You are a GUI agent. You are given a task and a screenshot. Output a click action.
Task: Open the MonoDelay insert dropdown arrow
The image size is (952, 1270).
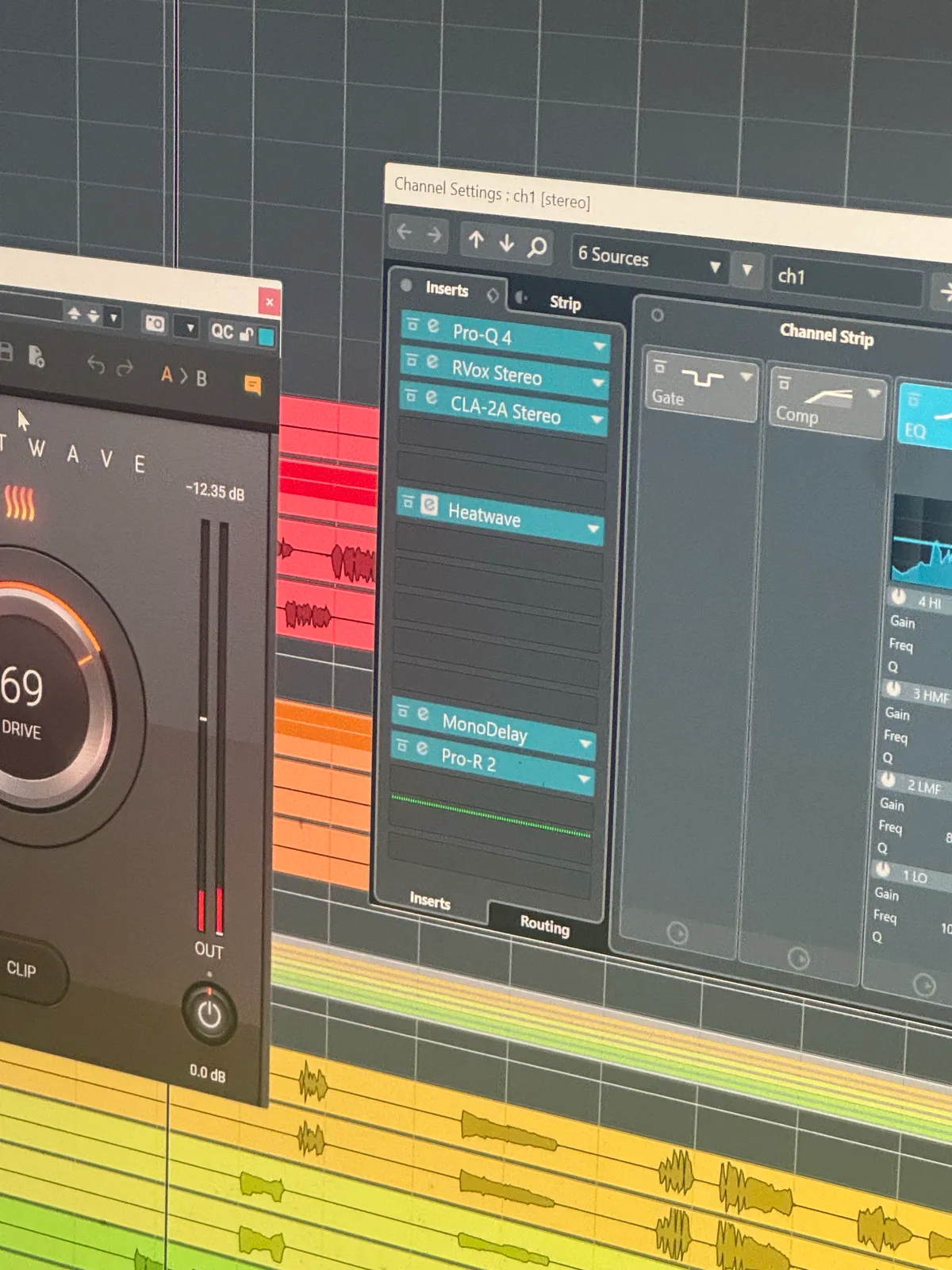click(586, 744)
